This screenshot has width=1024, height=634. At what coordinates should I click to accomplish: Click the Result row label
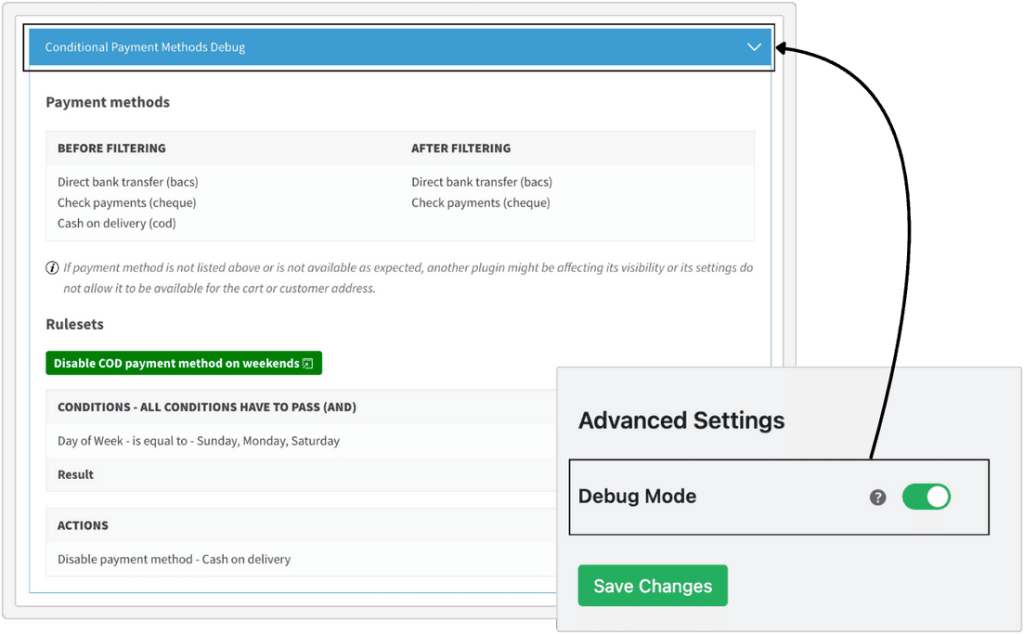point(76,475)
